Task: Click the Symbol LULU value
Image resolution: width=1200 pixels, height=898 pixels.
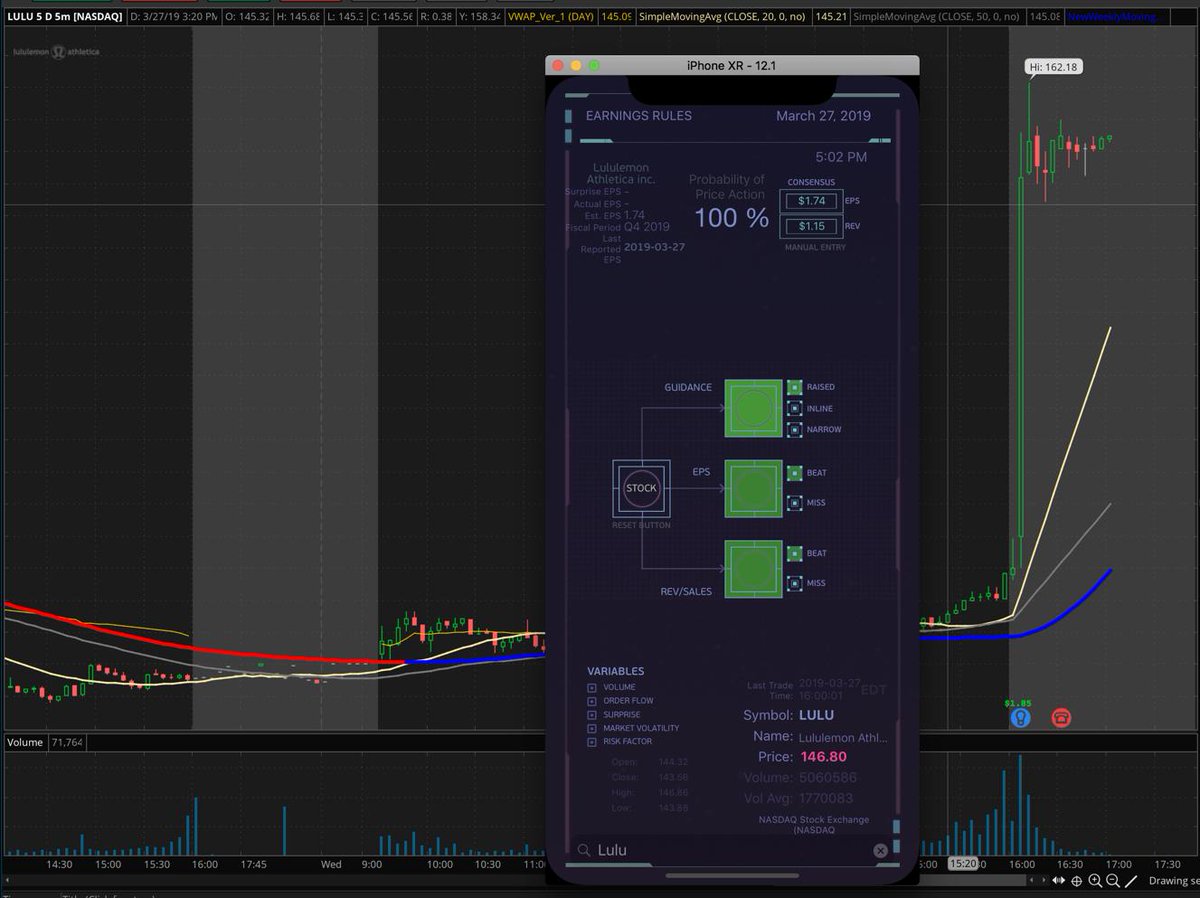Action: point(816,715)
